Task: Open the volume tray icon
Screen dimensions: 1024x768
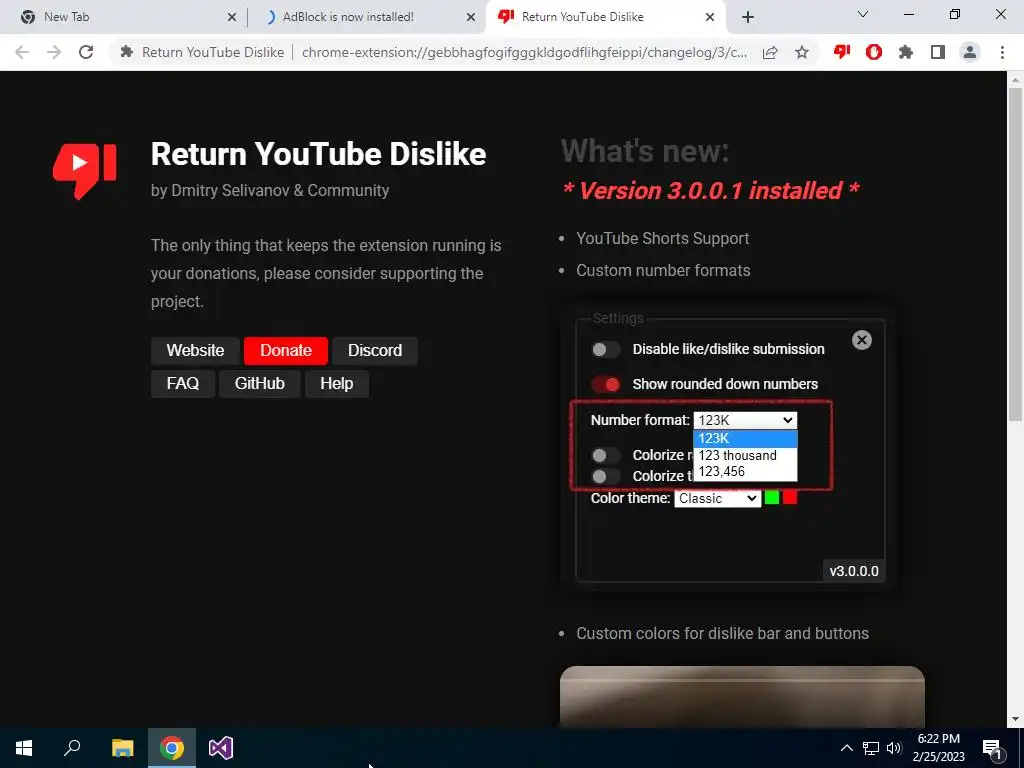Action: 894,748
